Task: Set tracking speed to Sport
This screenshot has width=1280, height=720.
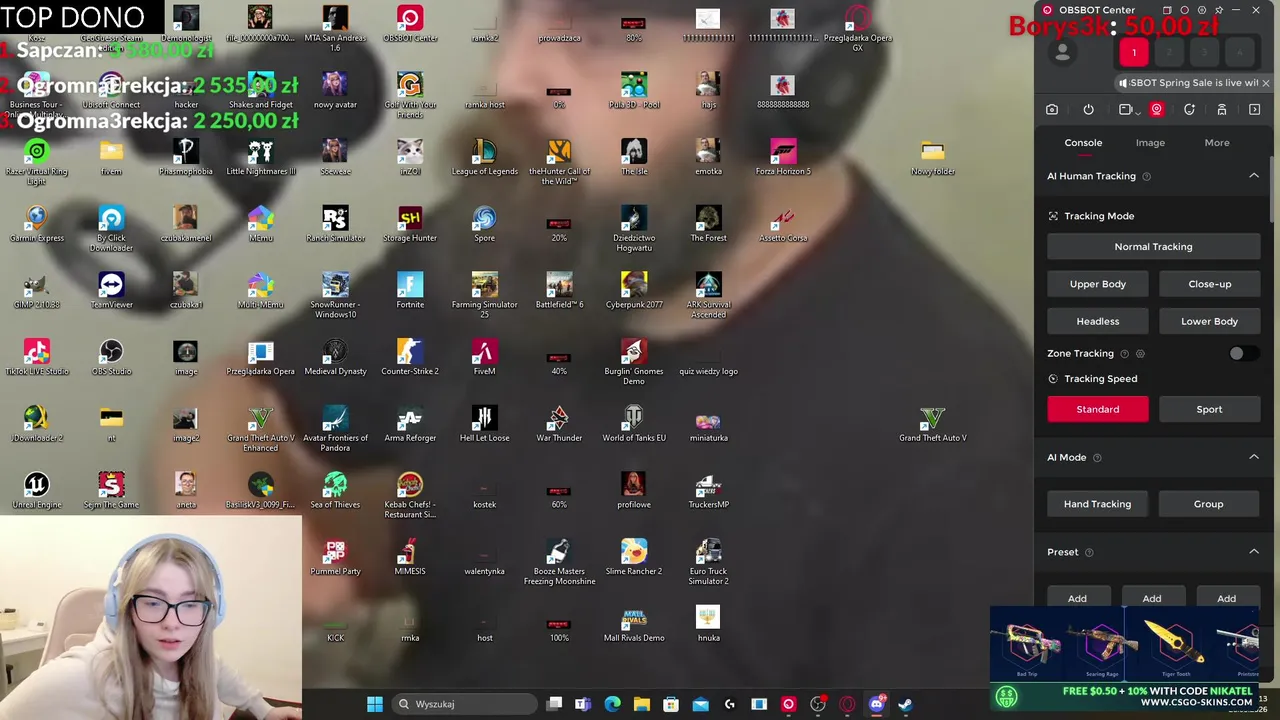Action: [1209, 409]
